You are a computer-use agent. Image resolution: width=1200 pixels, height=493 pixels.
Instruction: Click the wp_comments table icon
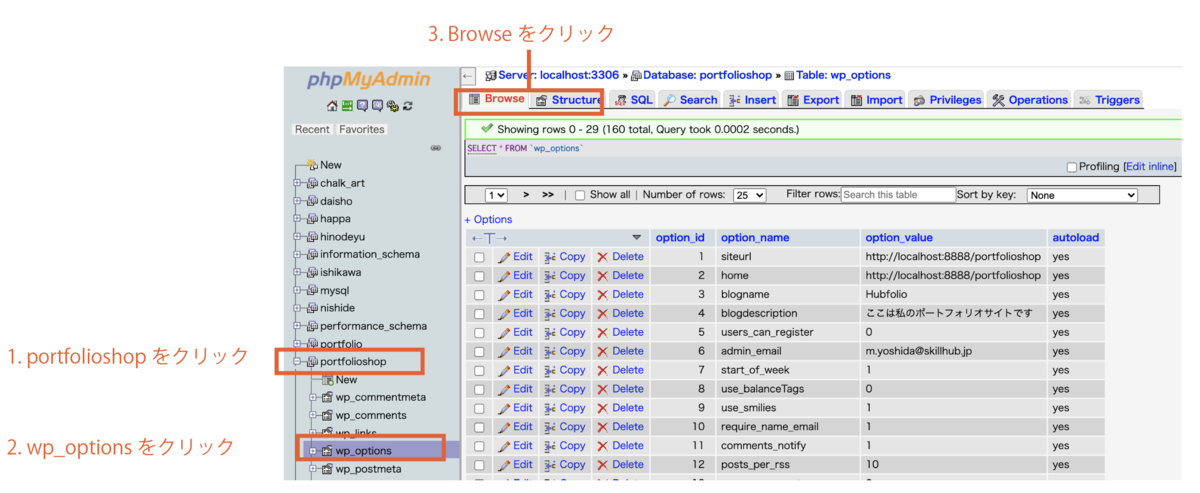pos(327,415)
